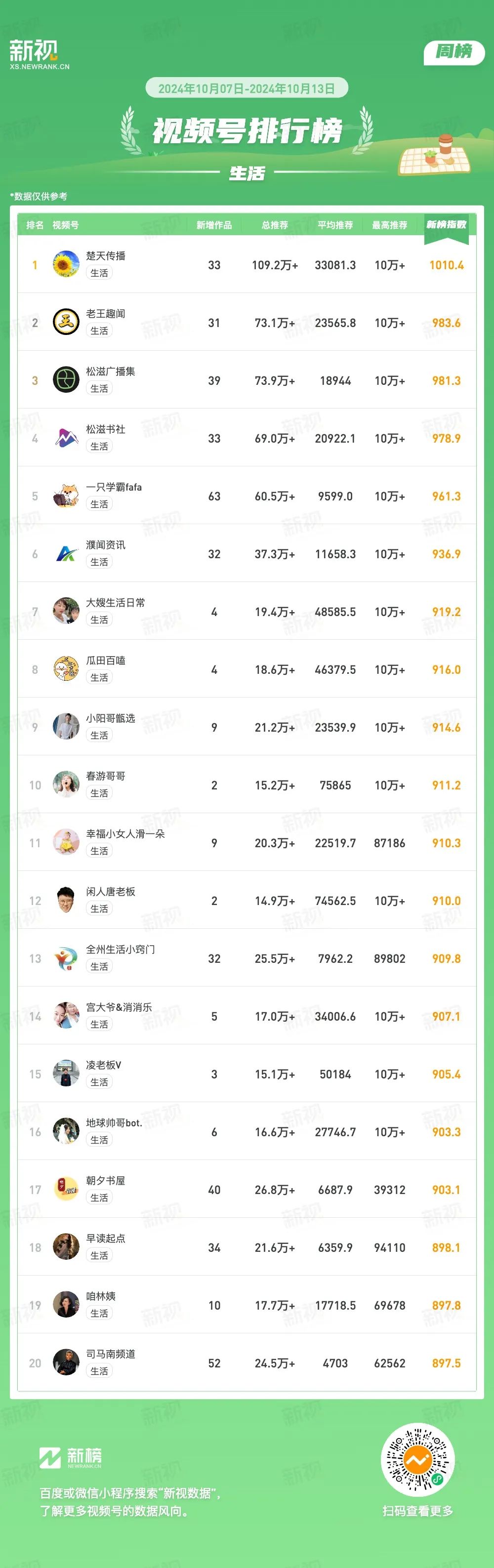The width and height of the screenshot is (494, 1568).
Task: Click the 新视 logo at top left
Action: (x=40, y=54)
